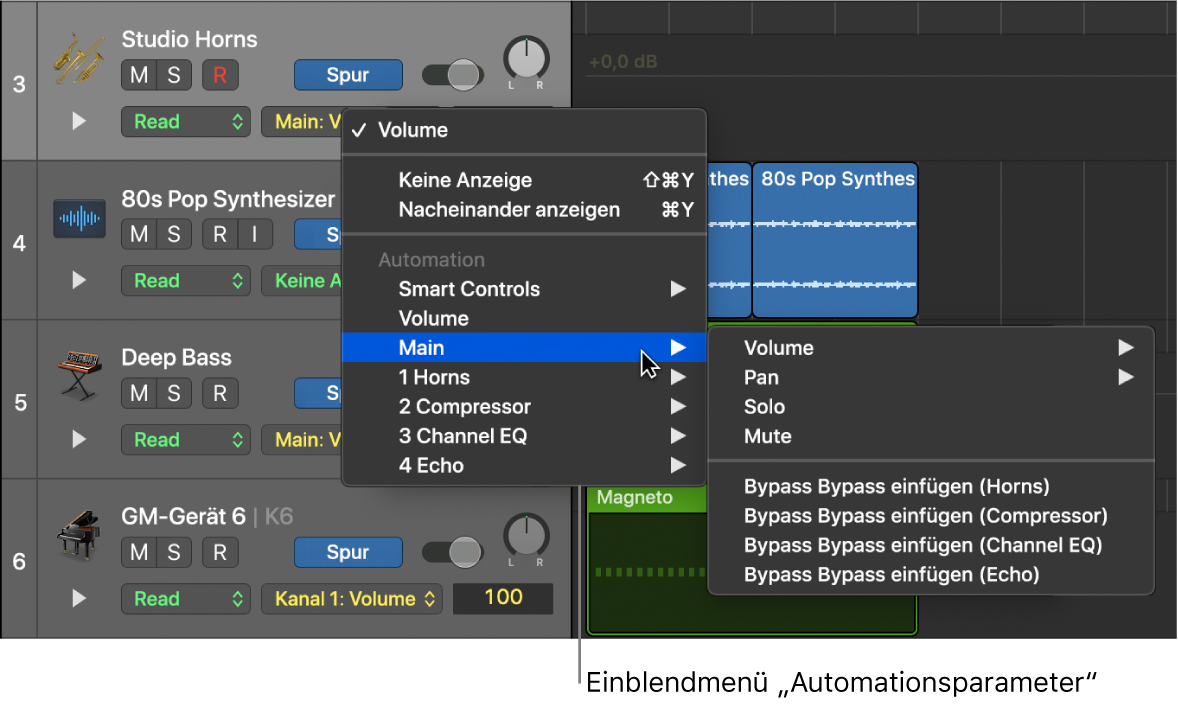The width and height of the screenshot is (1178, 705).
Task: Solo the 80s Pop Synthesizer track
Action: coord(174,234)
